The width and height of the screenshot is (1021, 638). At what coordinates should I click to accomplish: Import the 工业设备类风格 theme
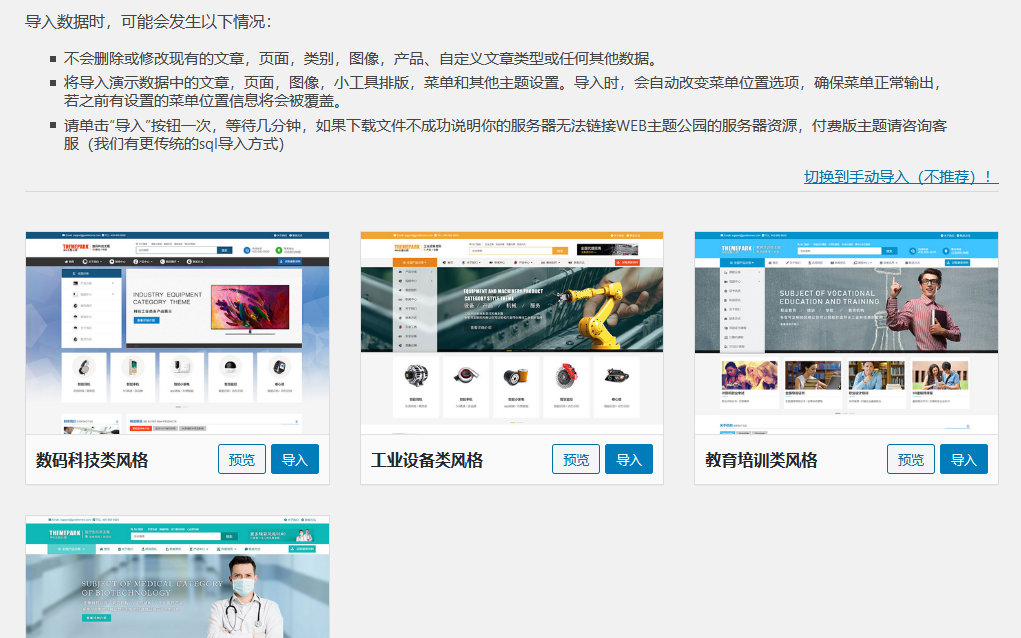(629, 459)
